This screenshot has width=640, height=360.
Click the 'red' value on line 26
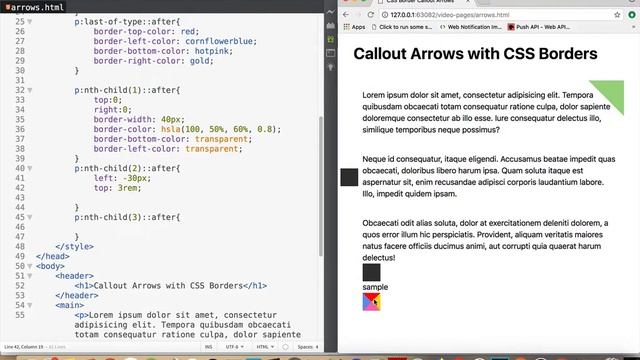[x=188, y=31]
